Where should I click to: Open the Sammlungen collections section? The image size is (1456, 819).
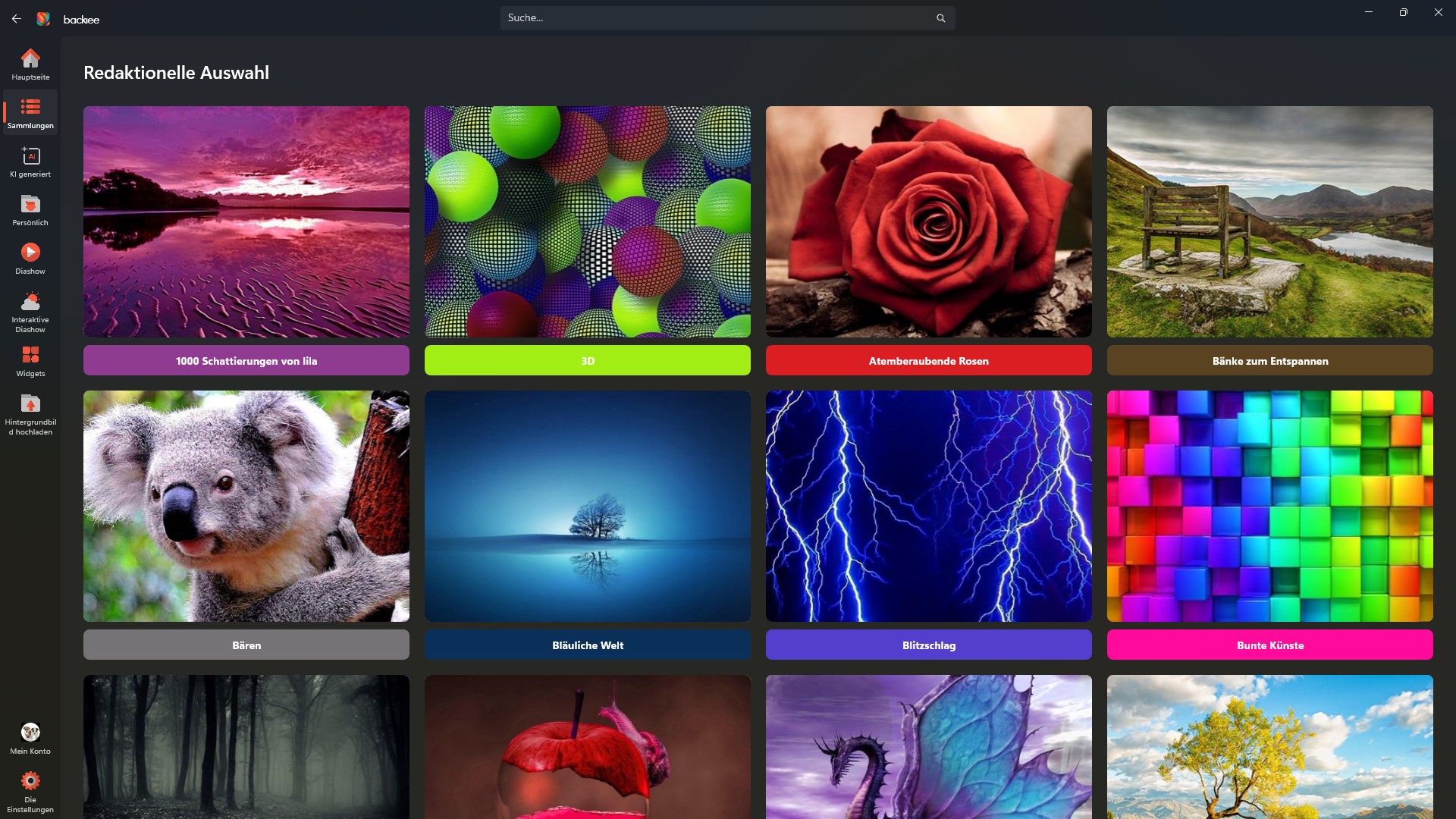[30, 113]
